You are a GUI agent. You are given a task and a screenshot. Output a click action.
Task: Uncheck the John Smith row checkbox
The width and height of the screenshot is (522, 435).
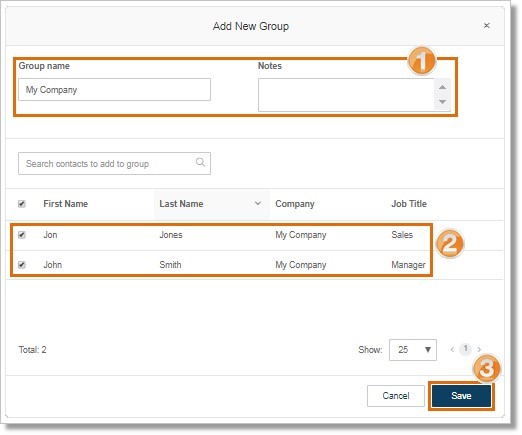pyautogui.click(x=22, y=265)
